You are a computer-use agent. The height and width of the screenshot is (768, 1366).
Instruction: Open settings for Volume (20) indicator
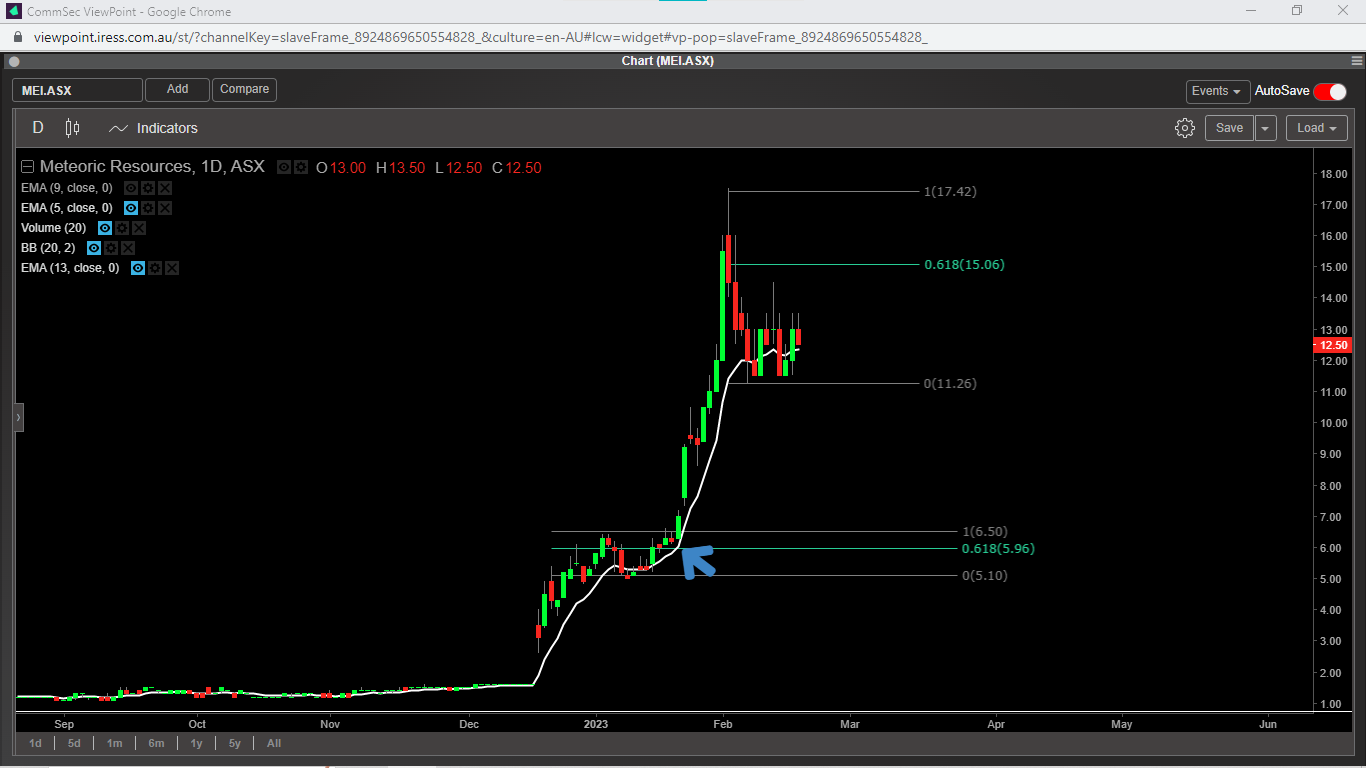tap(122, 228)
